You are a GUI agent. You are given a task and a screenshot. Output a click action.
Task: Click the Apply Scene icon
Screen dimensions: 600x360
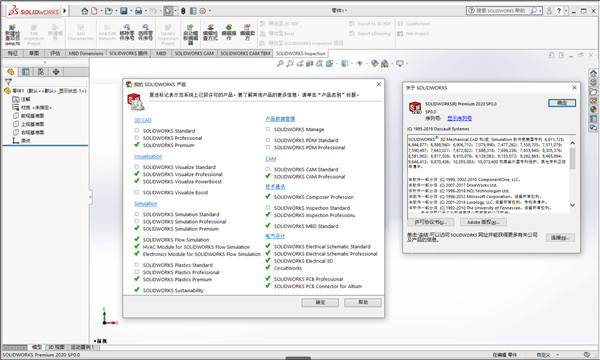point(385,64)
